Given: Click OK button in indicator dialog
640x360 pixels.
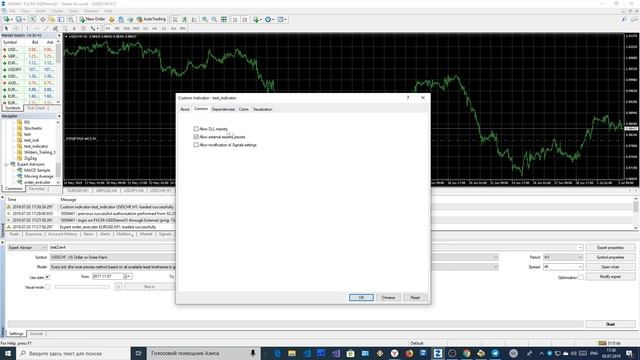Looking at the screenshot, I should pos(361,298).
